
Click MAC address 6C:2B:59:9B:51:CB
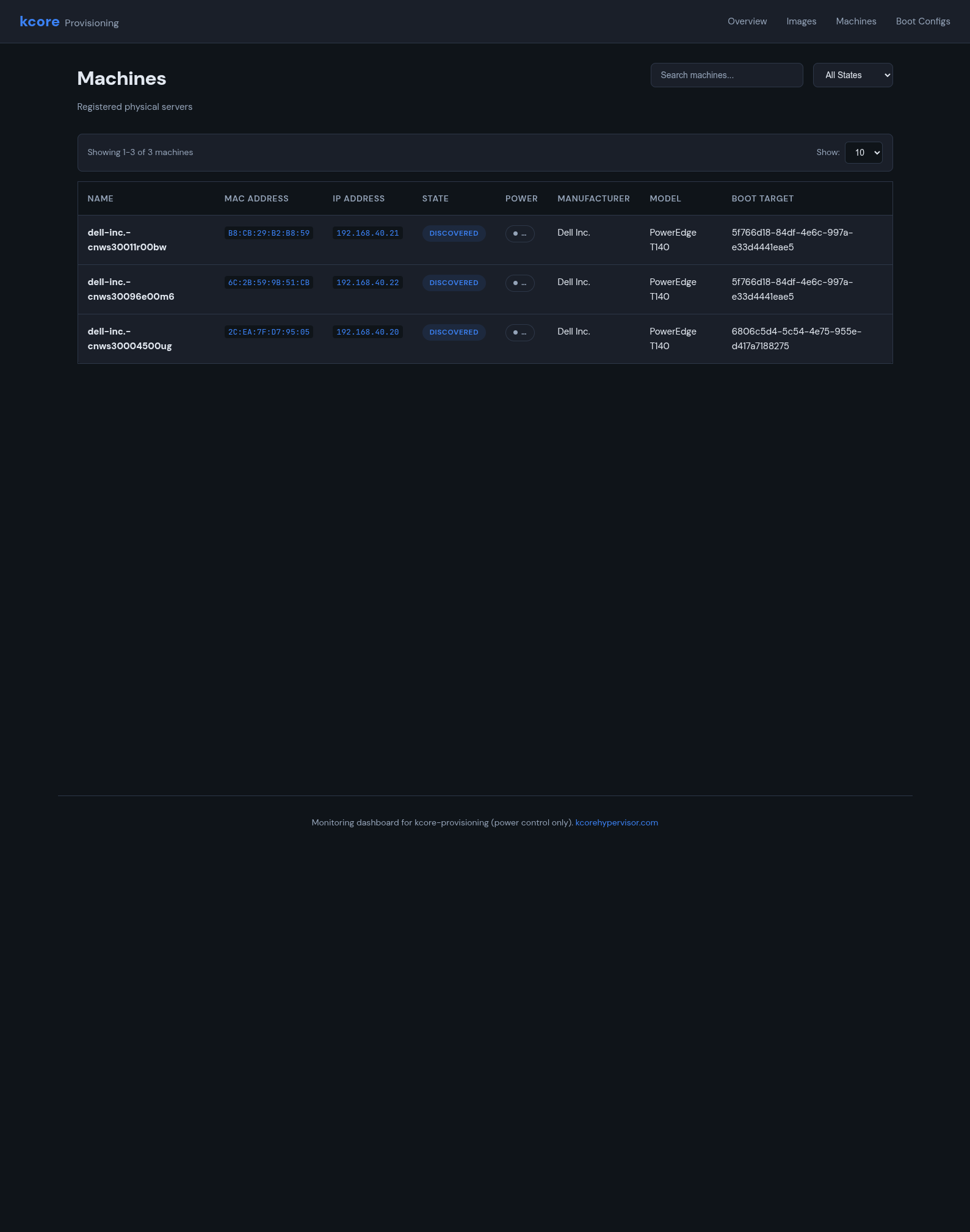pos(269,283)
